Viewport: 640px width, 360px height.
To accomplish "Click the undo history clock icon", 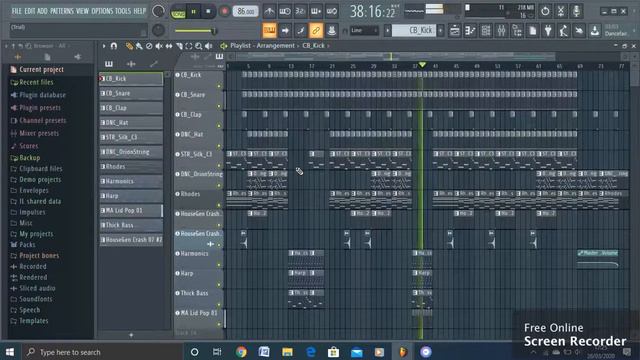I will [x=545, y=11].
